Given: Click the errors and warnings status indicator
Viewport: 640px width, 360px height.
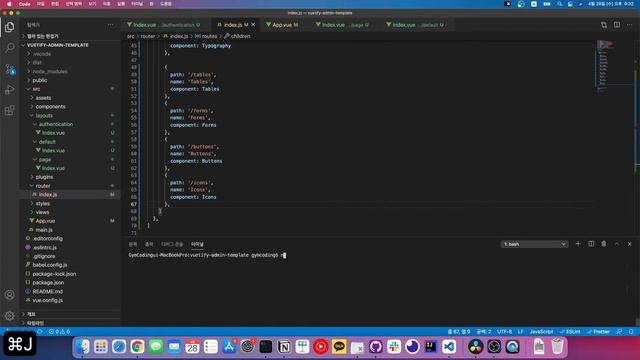Looking at the screenshot, I should click(60, 331).
